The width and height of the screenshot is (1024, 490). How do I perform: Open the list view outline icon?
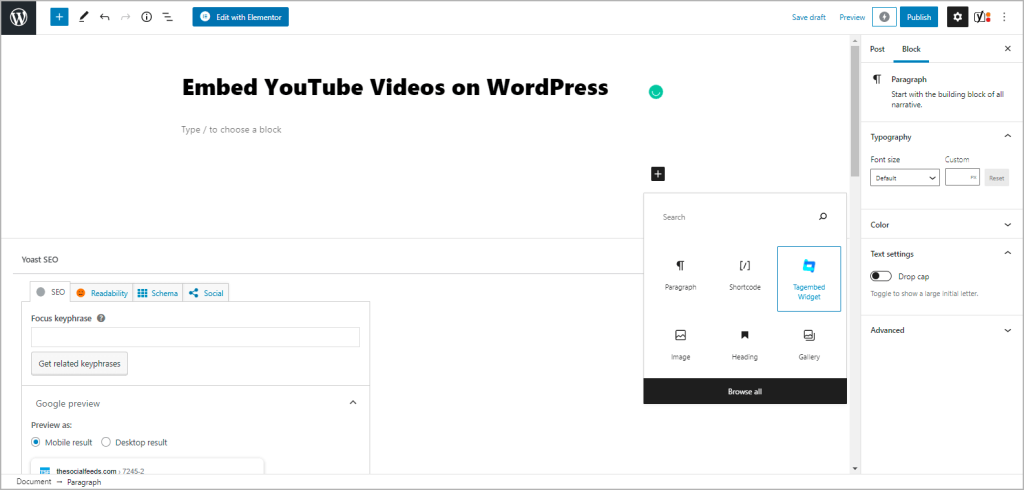pyautogui.click(x=167, y=17)
